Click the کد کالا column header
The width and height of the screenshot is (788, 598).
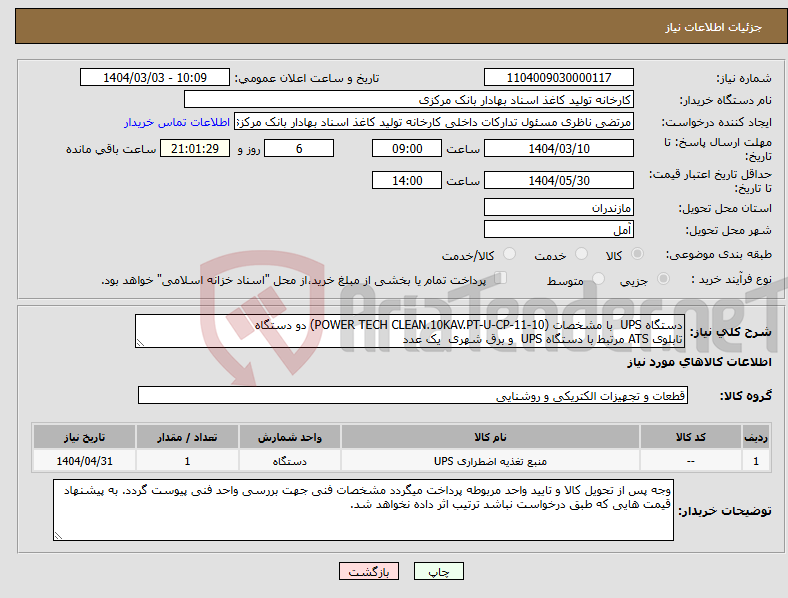691,437
